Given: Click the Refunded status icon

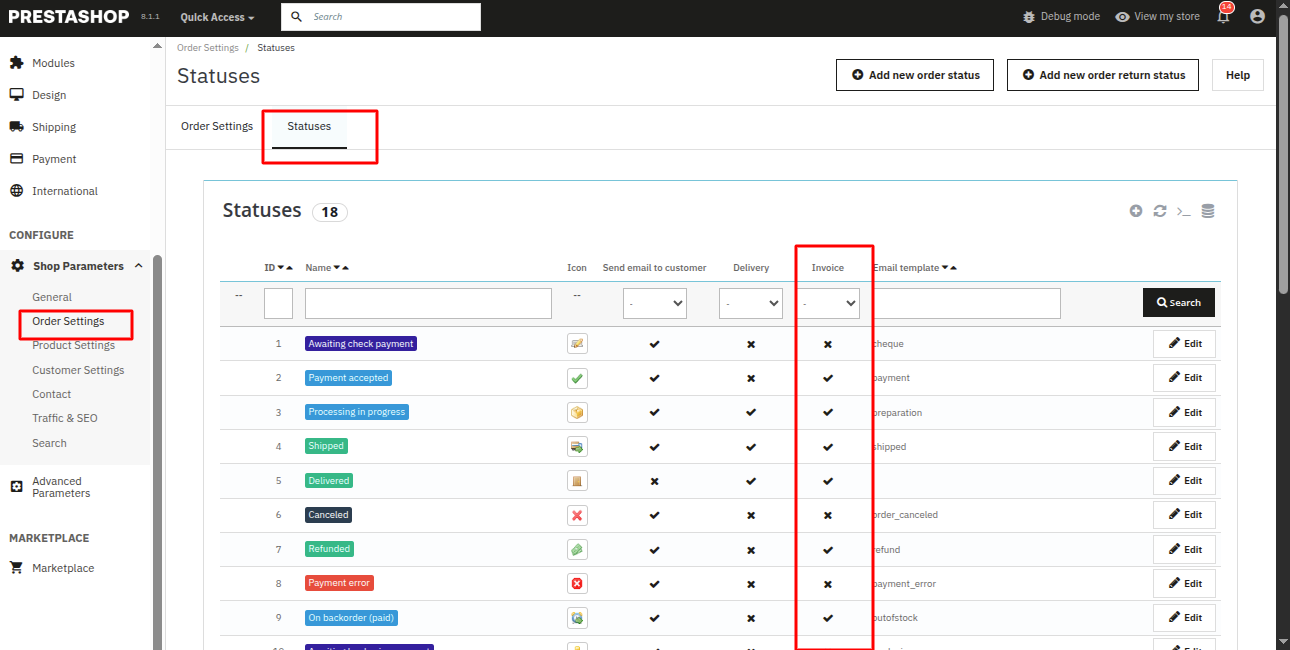Looking at the screenshot, I should click(577, 549).
